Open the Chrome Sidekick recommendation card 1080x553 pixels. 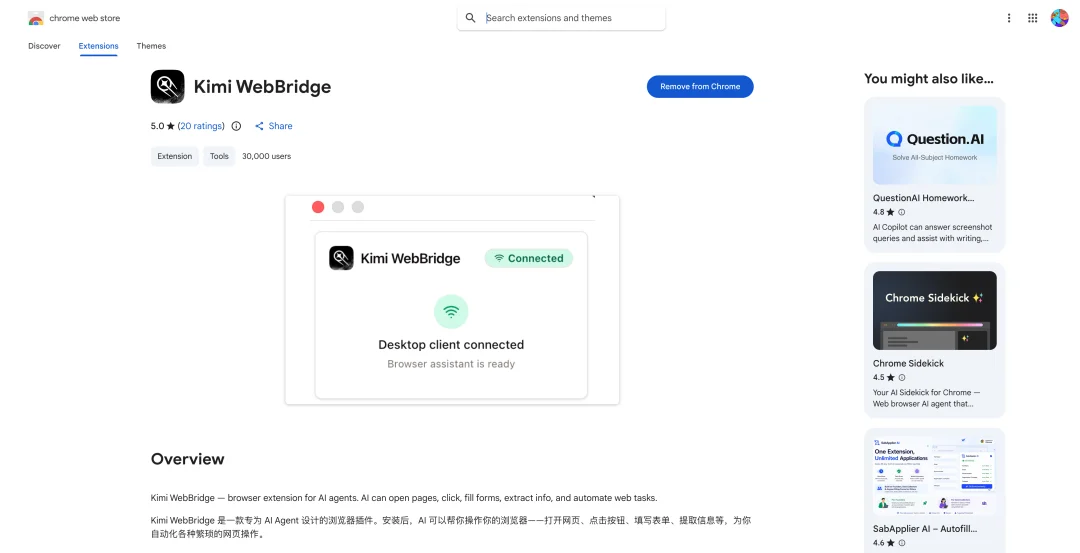pos(934,340)
